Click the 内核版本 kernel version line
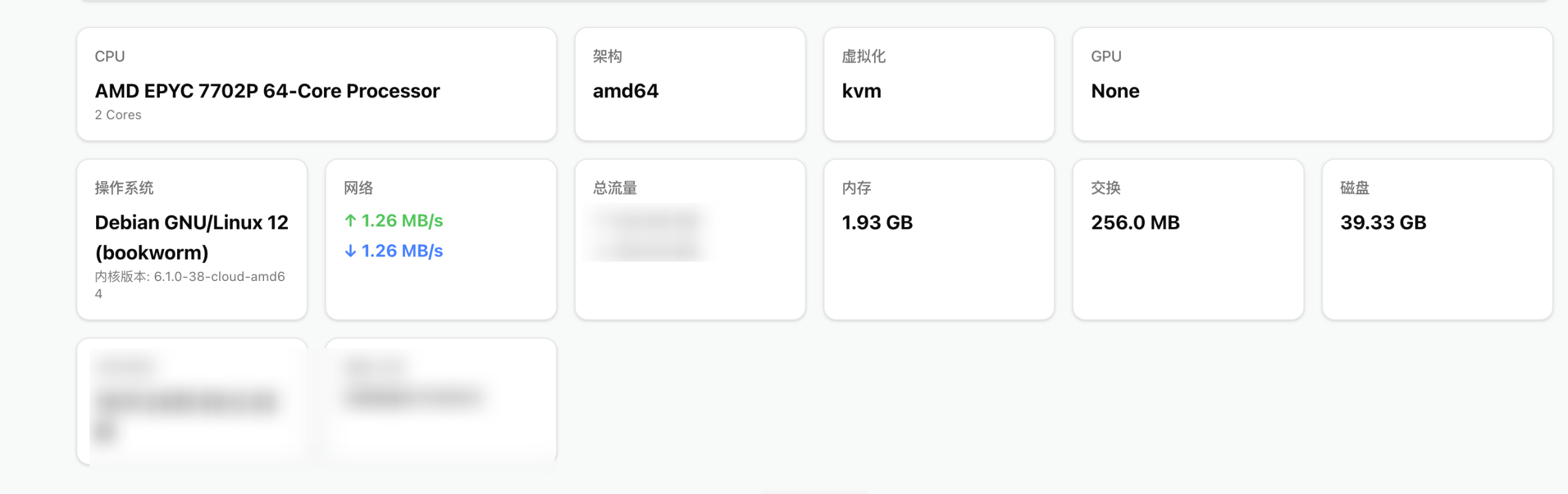1568x494 pixels. click(x=190, y=277)
